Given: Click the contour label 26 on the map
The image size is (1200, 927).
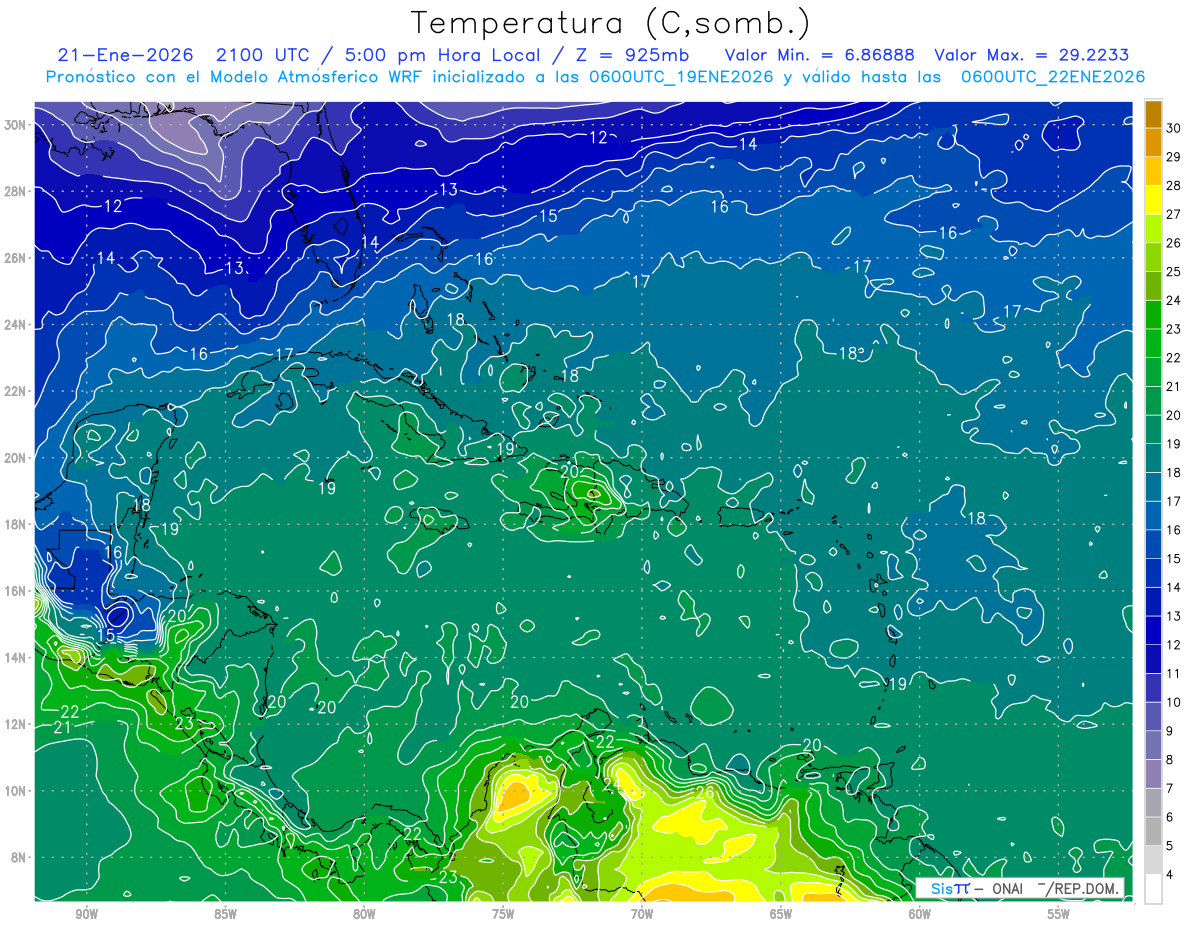Looking at the screenshot, I should point(704,792).
